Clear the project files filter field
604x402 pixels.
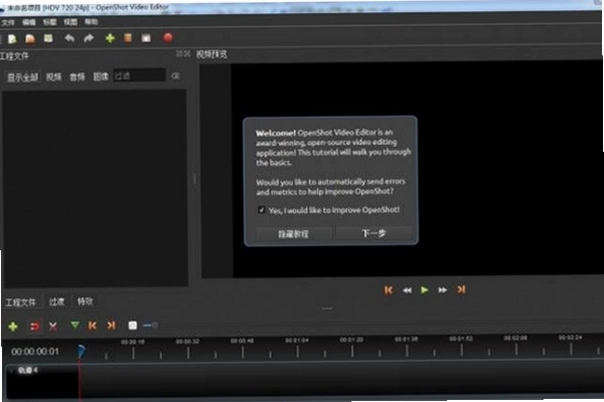[x=176, y=76]
